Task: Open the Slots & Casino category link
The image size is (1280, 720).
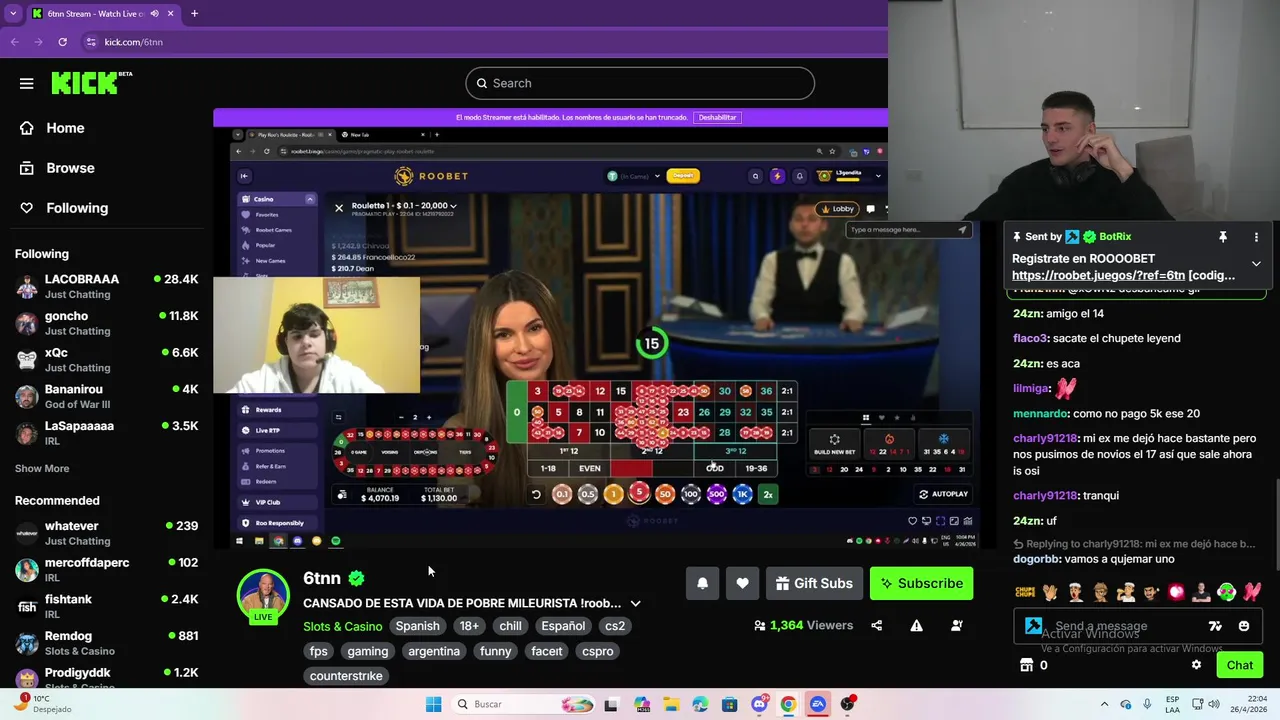Action: pyautogui.click(x=342, y=626)
